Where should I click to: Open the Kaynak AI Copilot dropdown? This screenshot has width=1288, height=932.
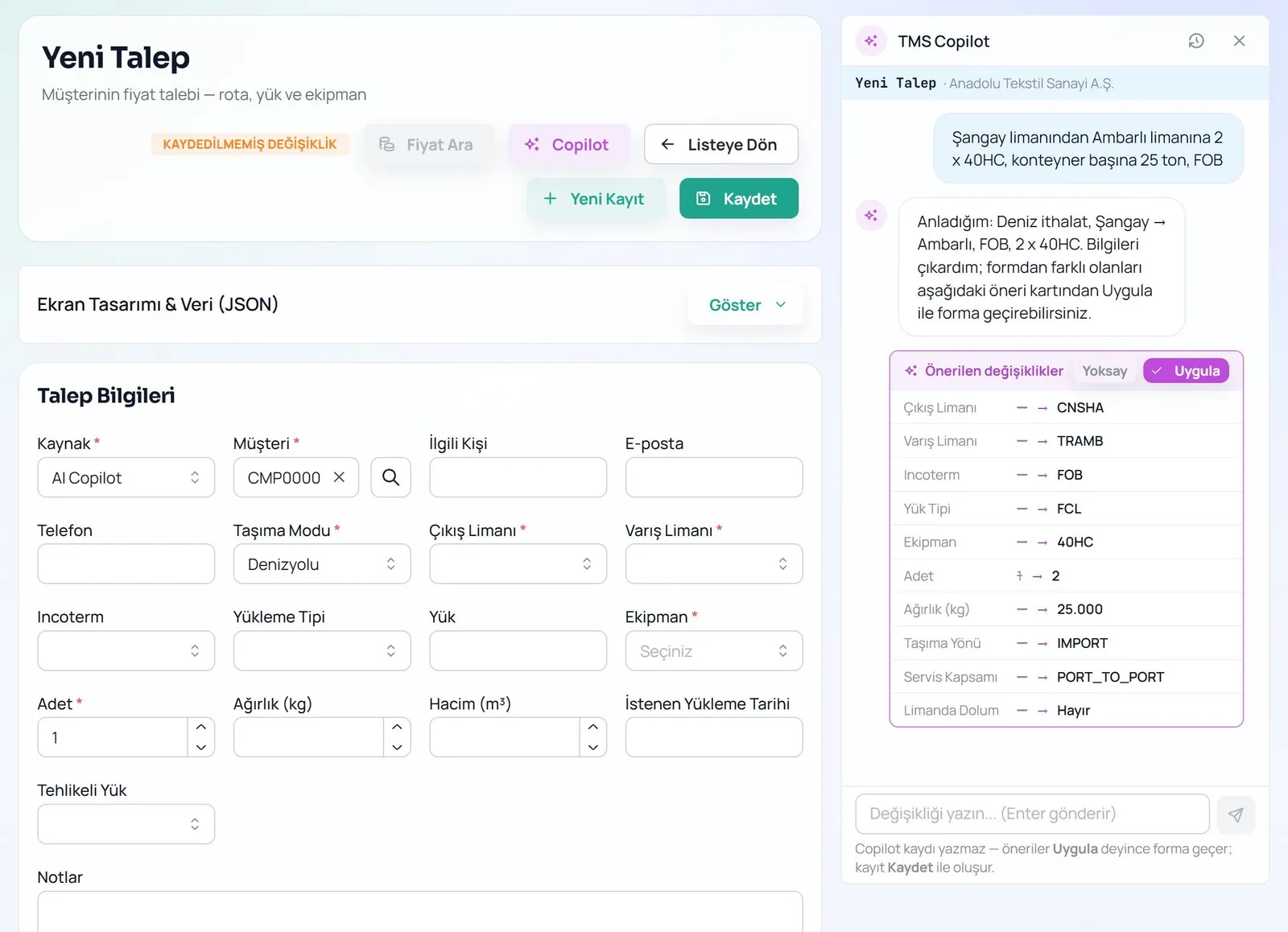(x=126, y=478)
